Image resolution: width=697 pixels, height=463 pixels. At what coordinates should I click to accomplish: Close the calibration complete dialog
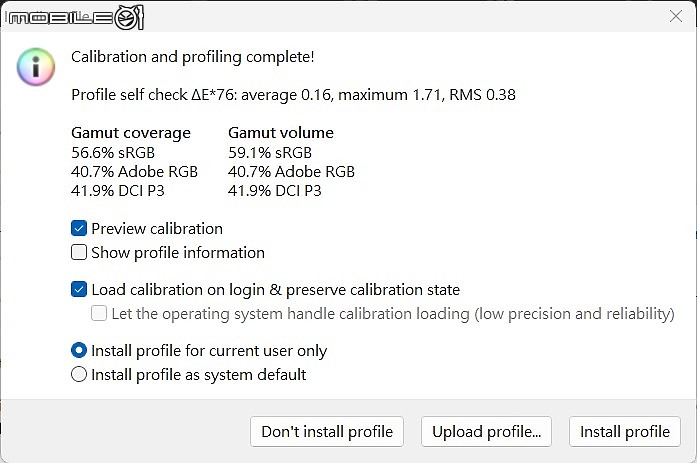click(x=676, y=16)
